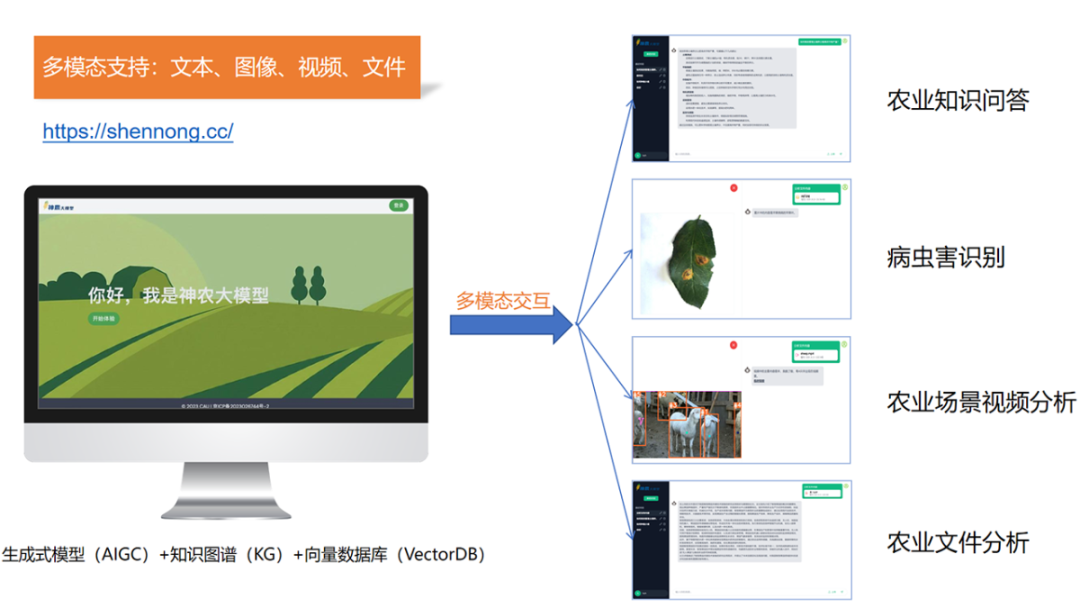The width and height of the screenshot is (1080, 608).
Task: Click the user avatar in knowledge Q&A screenshot
Action: pos(845,41)
